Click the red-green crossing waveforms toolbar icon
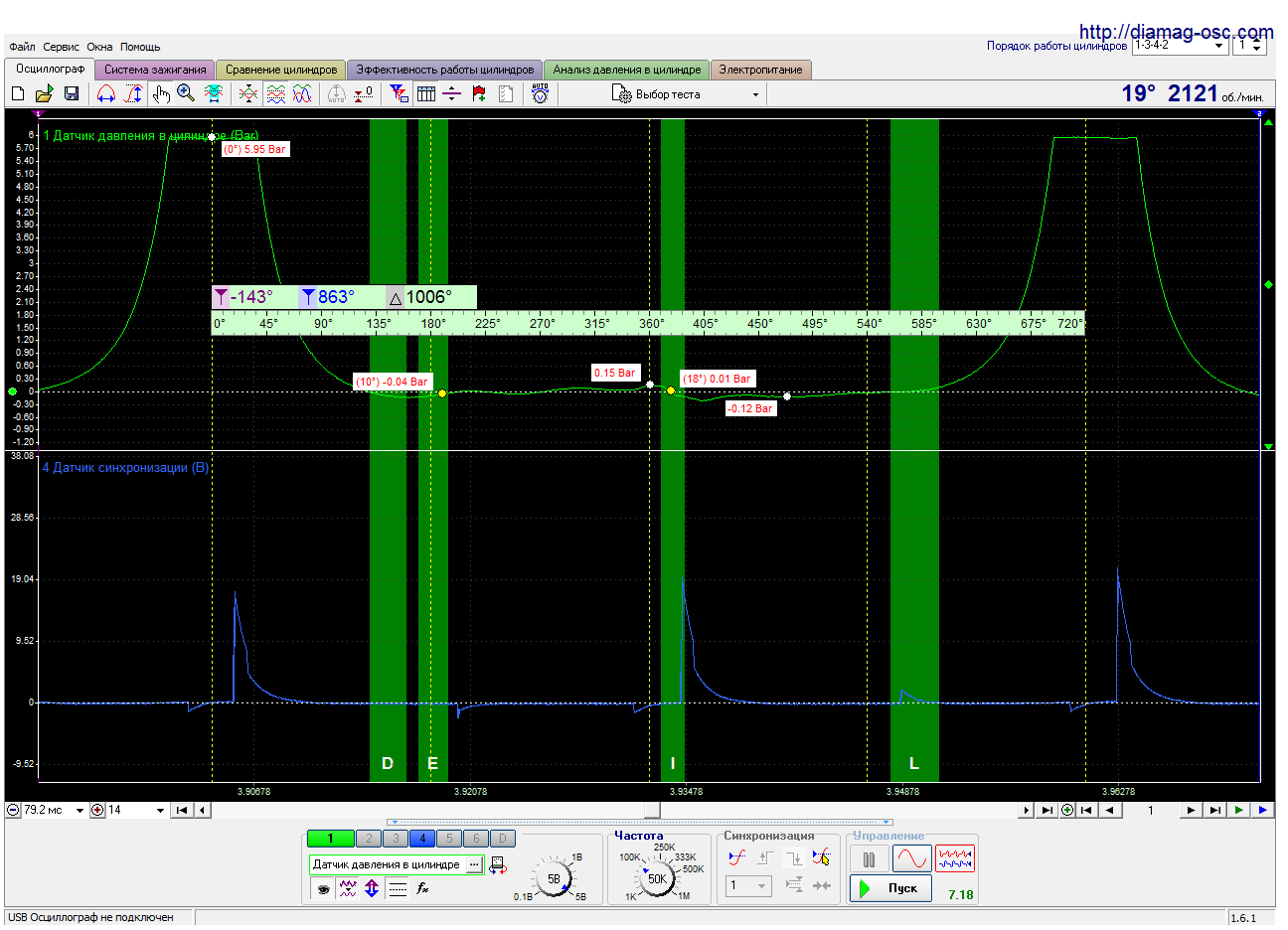 tap(248, 93)
